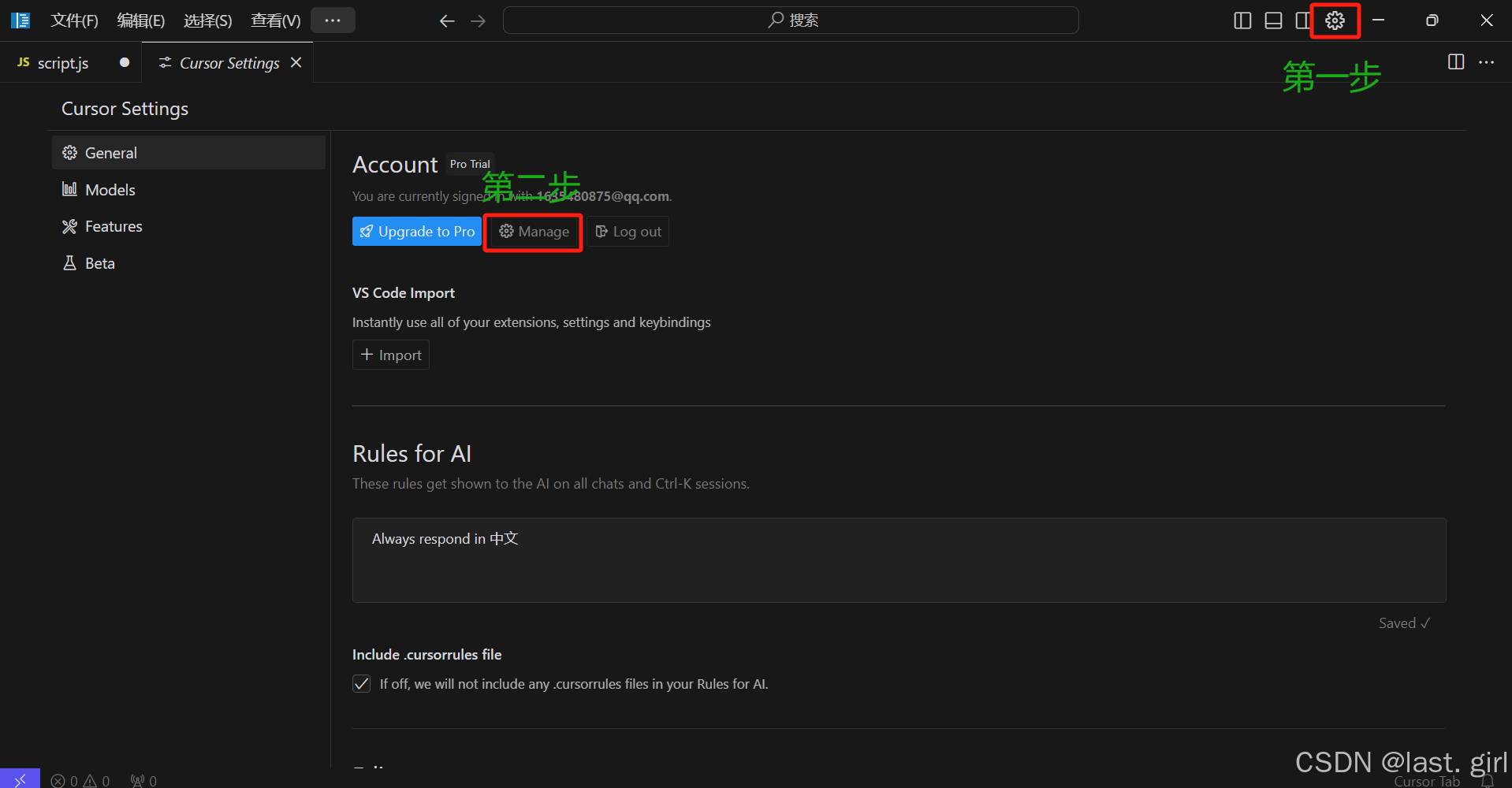1512x788 pixels.
Task: Click the Upgrade to Pro button
Action: pos(417,231)
